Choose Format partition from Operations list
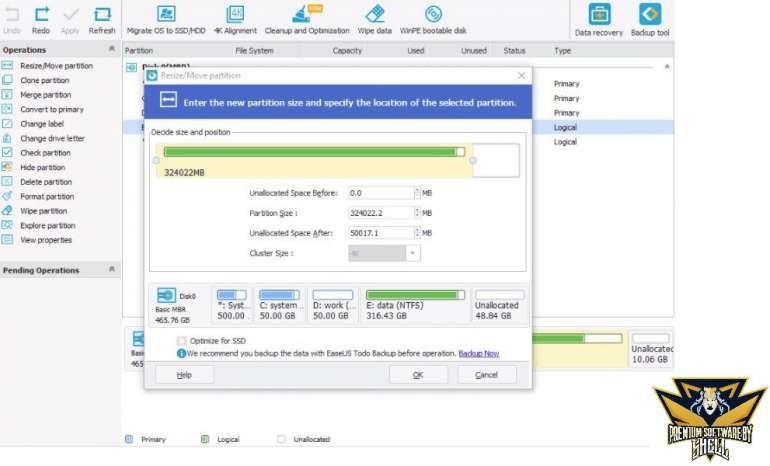 pyautogui.click(x=47, y=197)
